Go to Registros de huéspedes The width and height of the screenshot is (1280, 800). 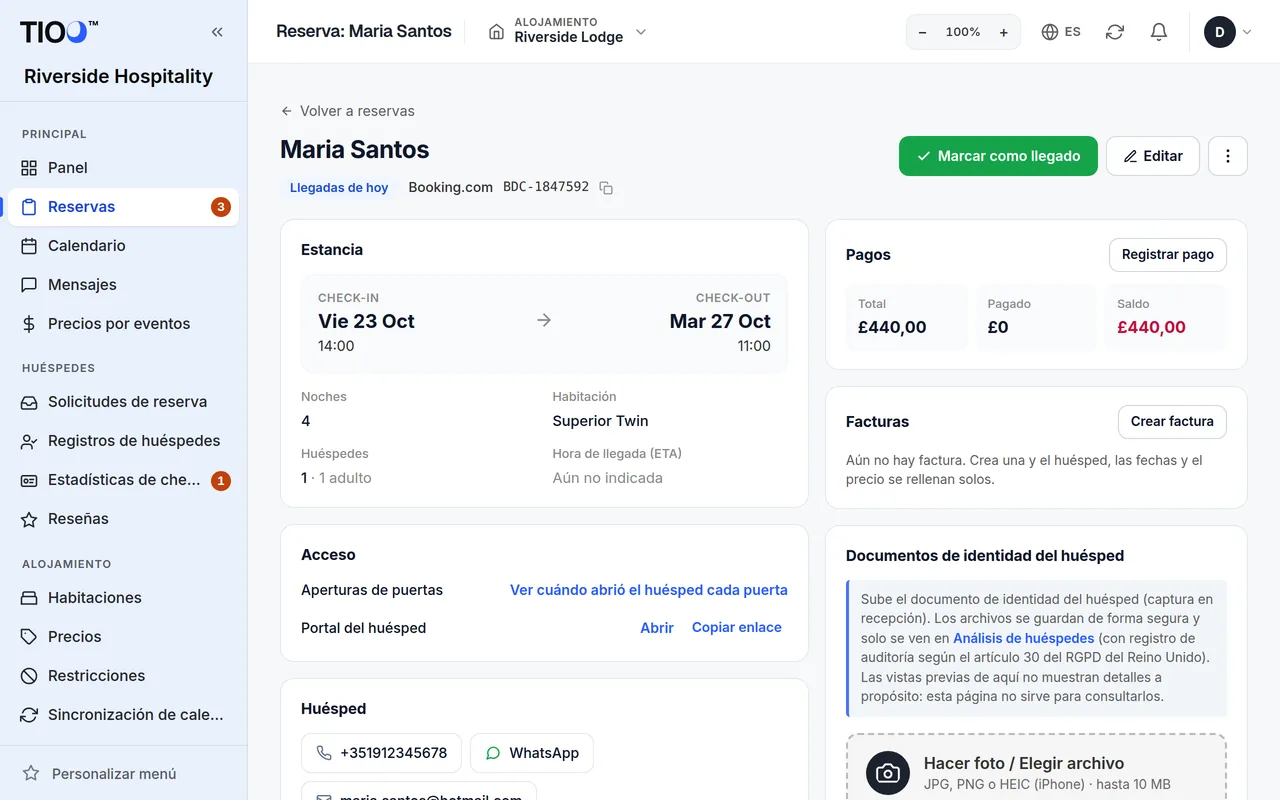click(x=123, y=441)
